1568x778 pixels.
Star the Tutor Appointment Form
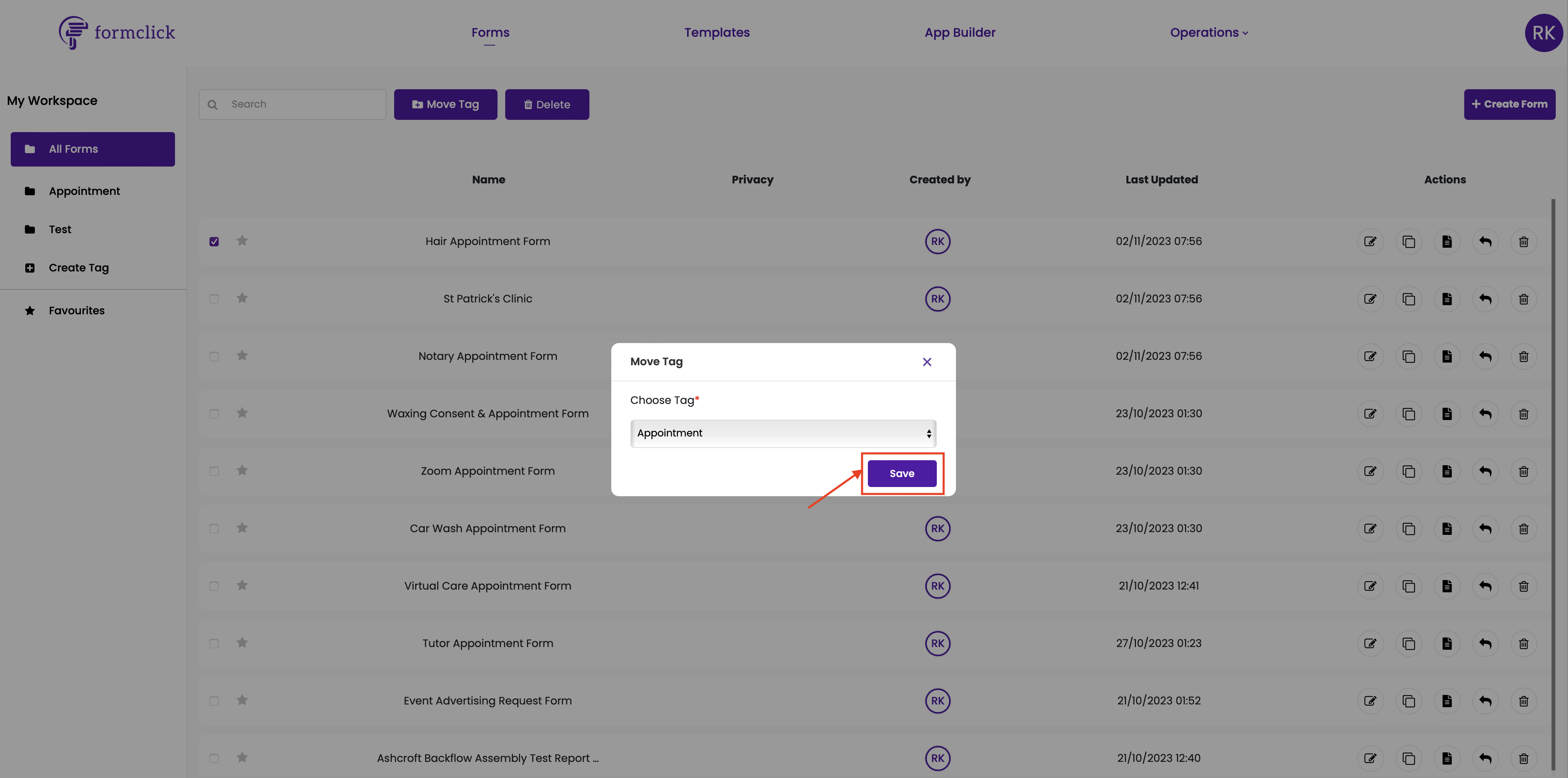242,642
